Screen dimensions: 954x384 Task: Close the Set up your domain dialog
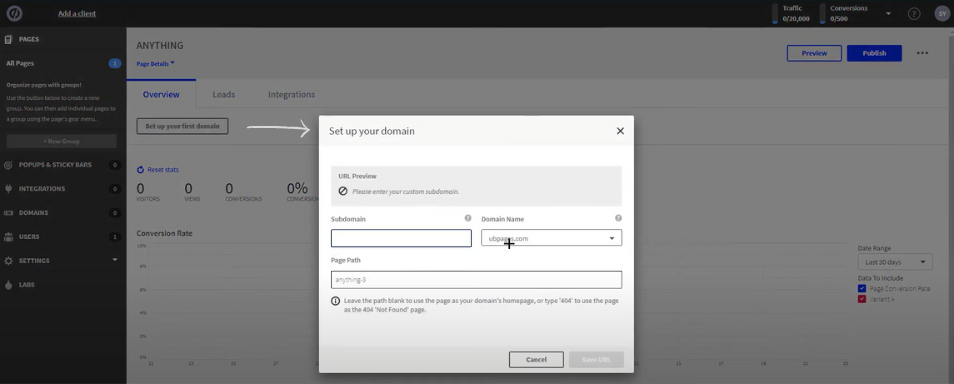pyautogui.click(x=620, y=131)
